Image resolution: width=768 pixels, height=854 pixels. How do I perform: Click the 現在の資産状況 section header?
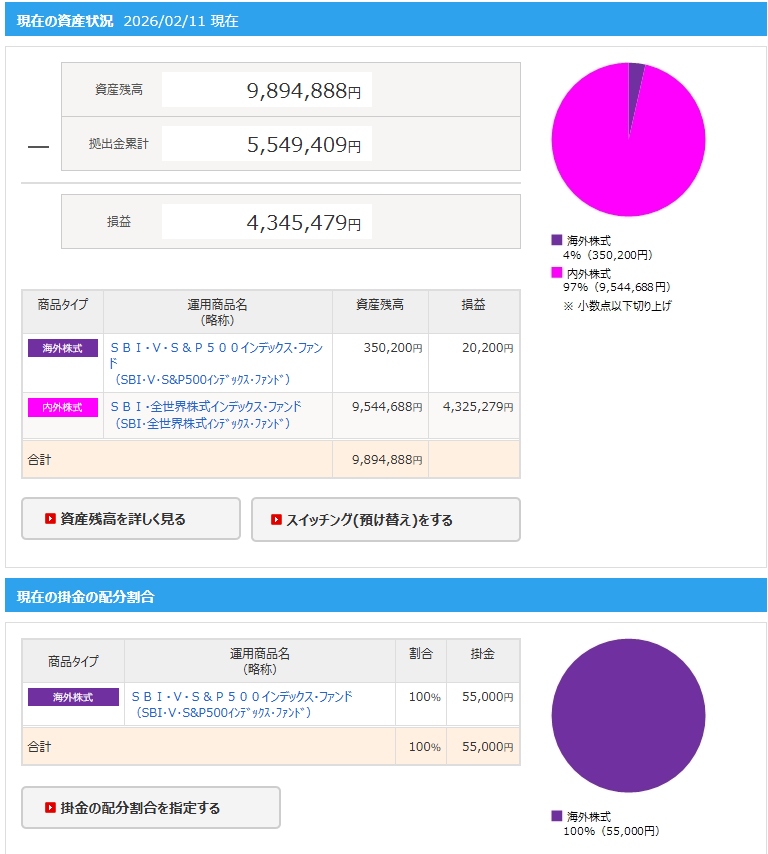[65, 20]
